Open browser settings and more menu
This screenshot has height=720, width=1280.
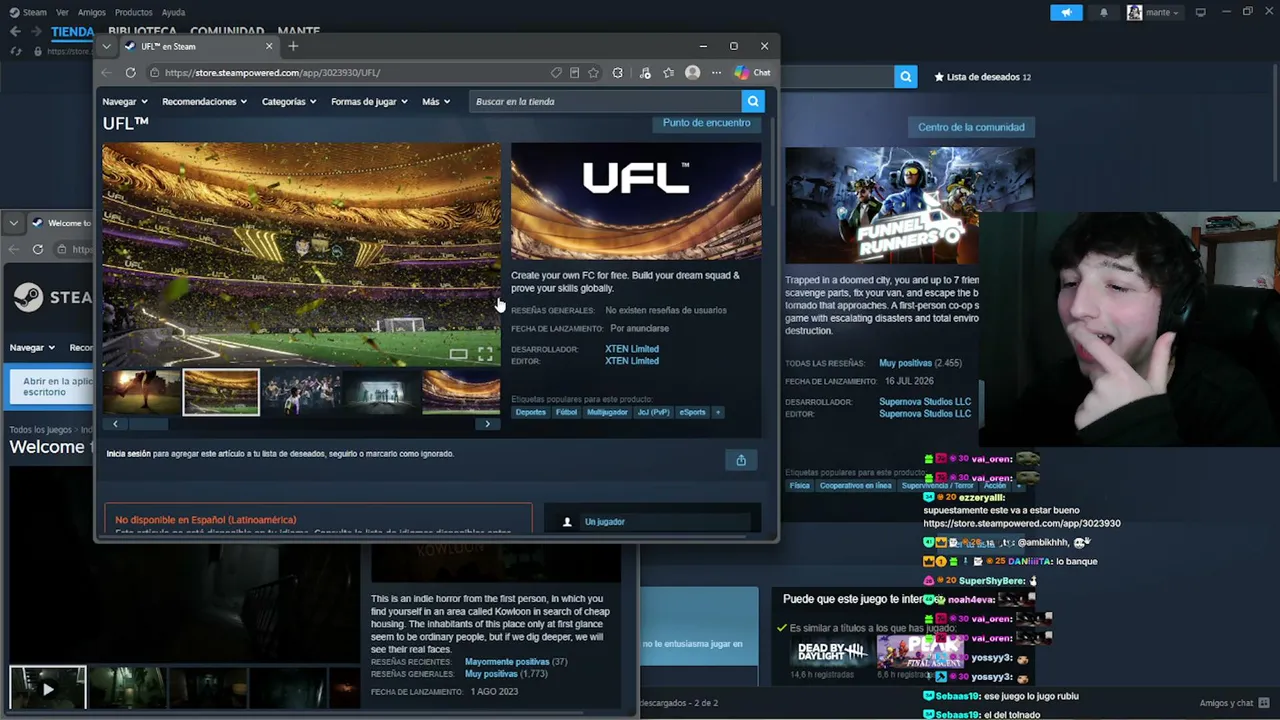[716, 72]
